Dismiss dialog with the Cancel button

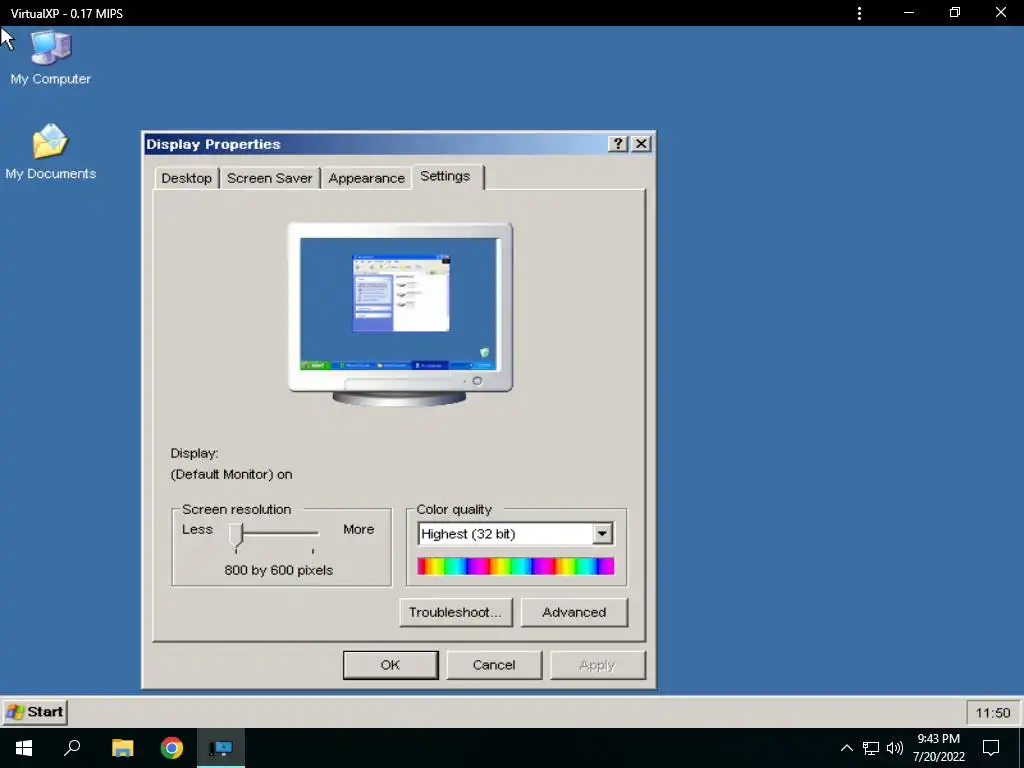point(494,665)
